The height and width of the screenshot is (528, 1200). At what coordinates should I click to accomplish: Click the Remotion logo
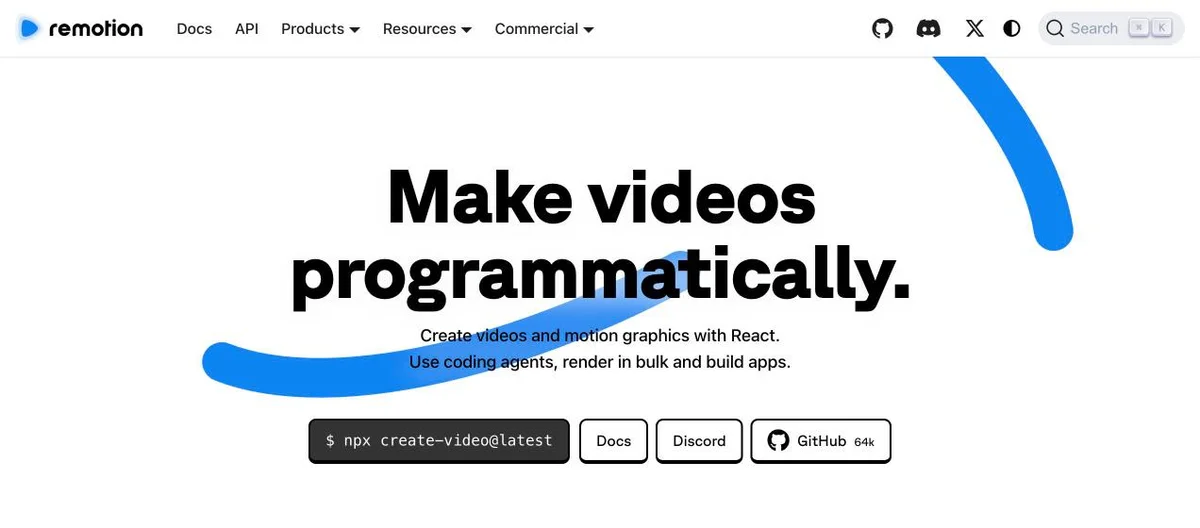[81, 28]
